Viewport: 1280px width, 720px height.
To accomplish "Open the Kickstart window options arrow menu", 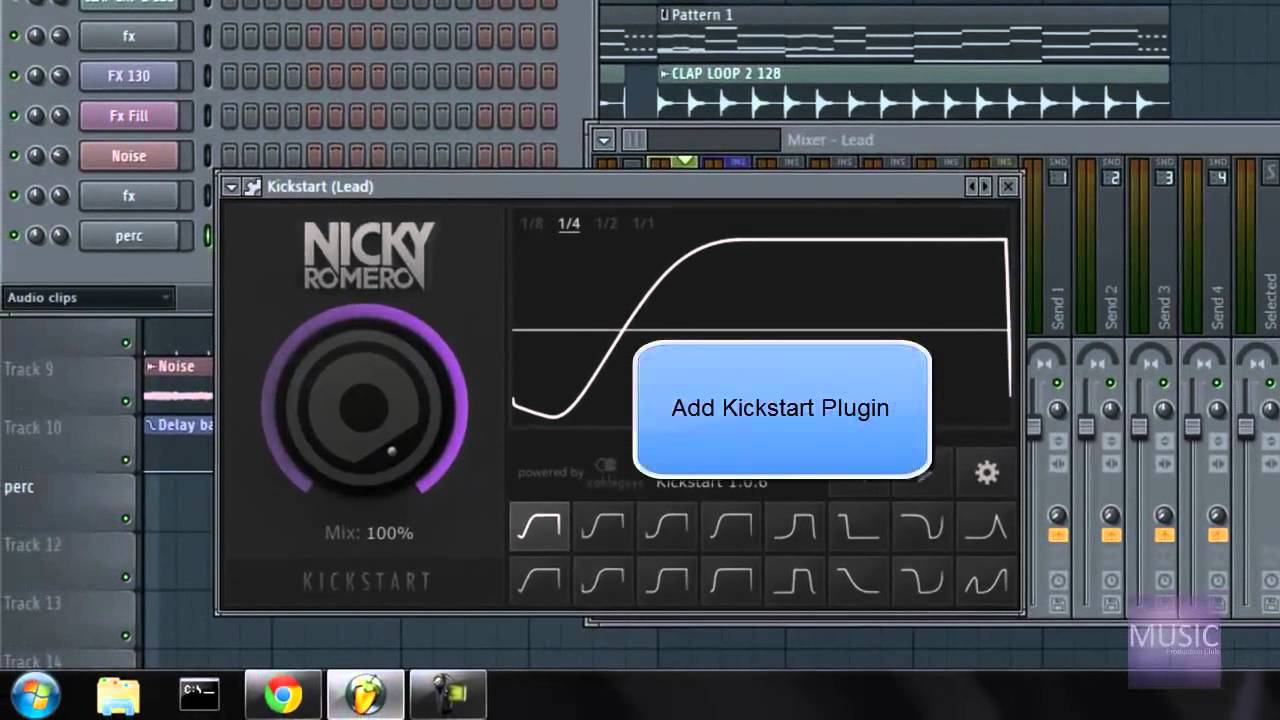I will pyautogui.click(x=231, y=186).
